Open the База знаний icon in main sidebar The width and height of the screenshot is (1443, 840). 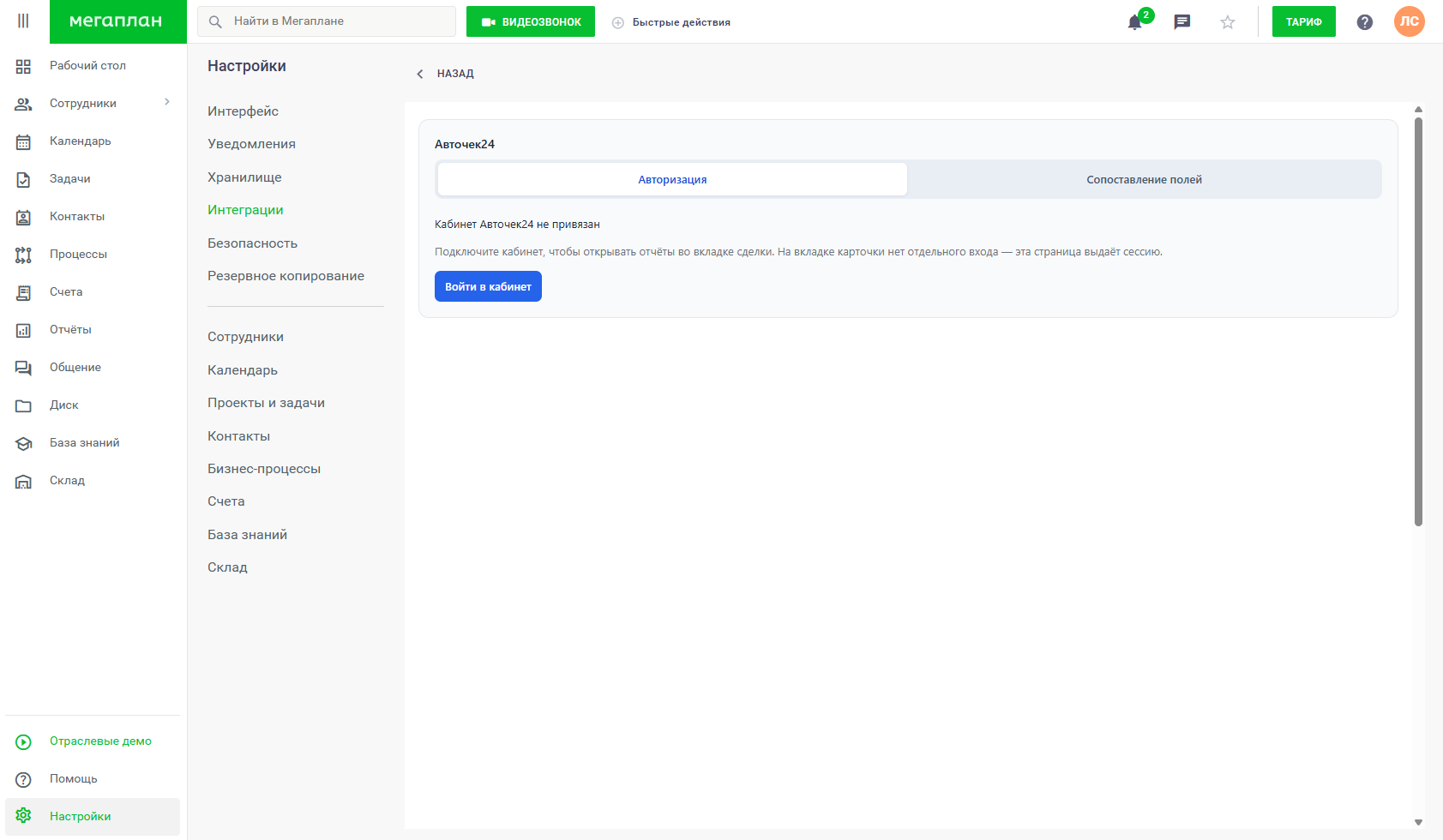pos(23,443)
